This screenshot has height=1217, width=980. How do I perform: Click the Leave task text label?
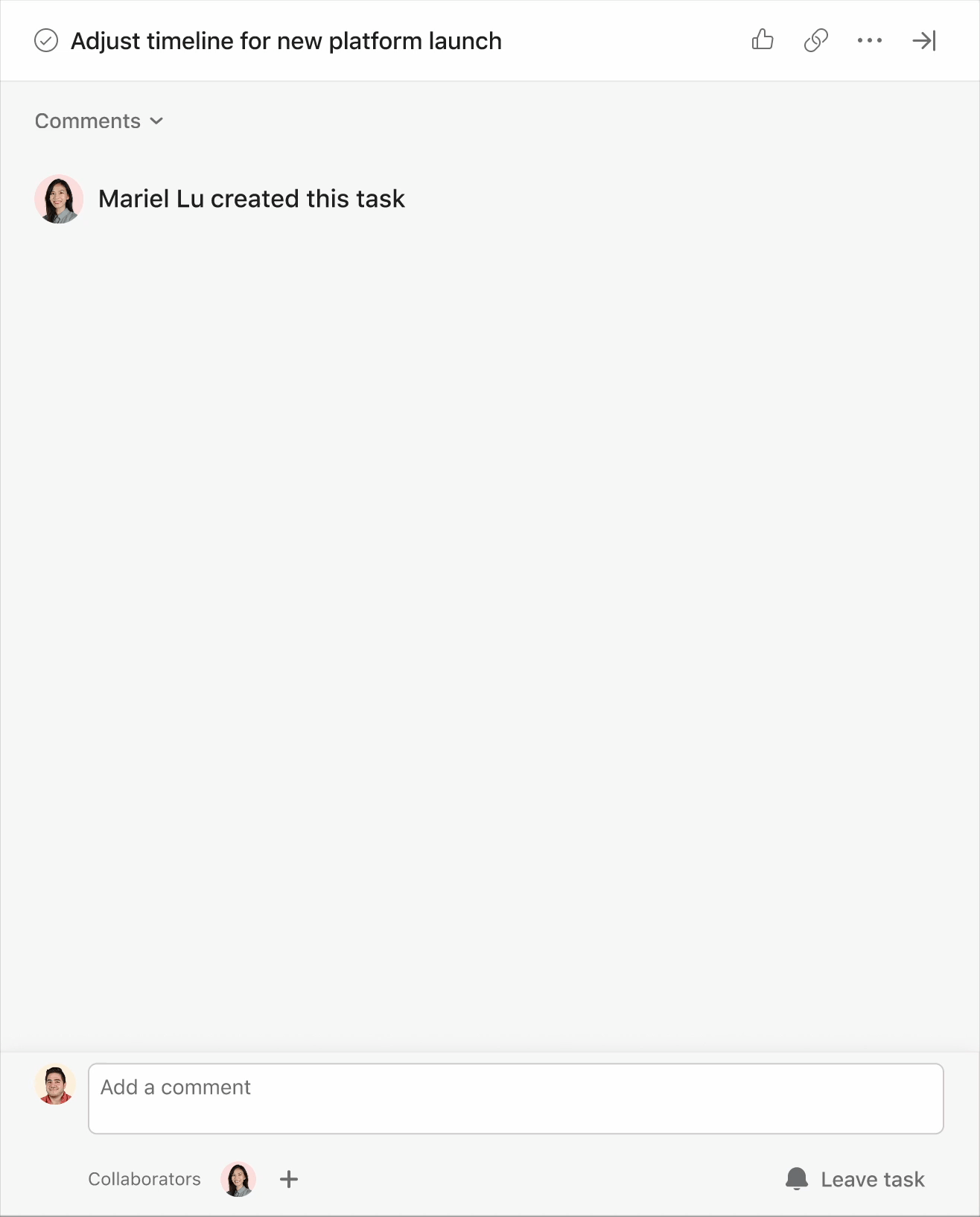(x=873, y=1180)
